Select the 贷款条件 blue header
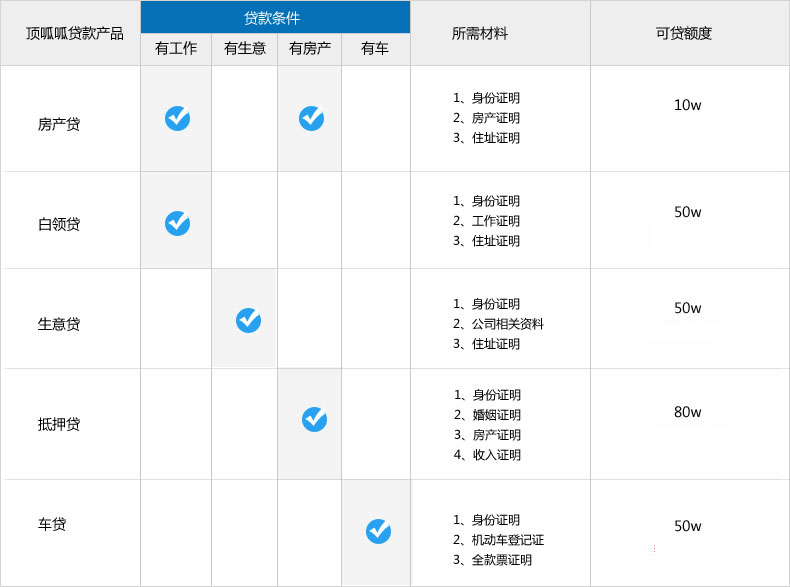This screenshot has height=587, width=790. (272, 18)
